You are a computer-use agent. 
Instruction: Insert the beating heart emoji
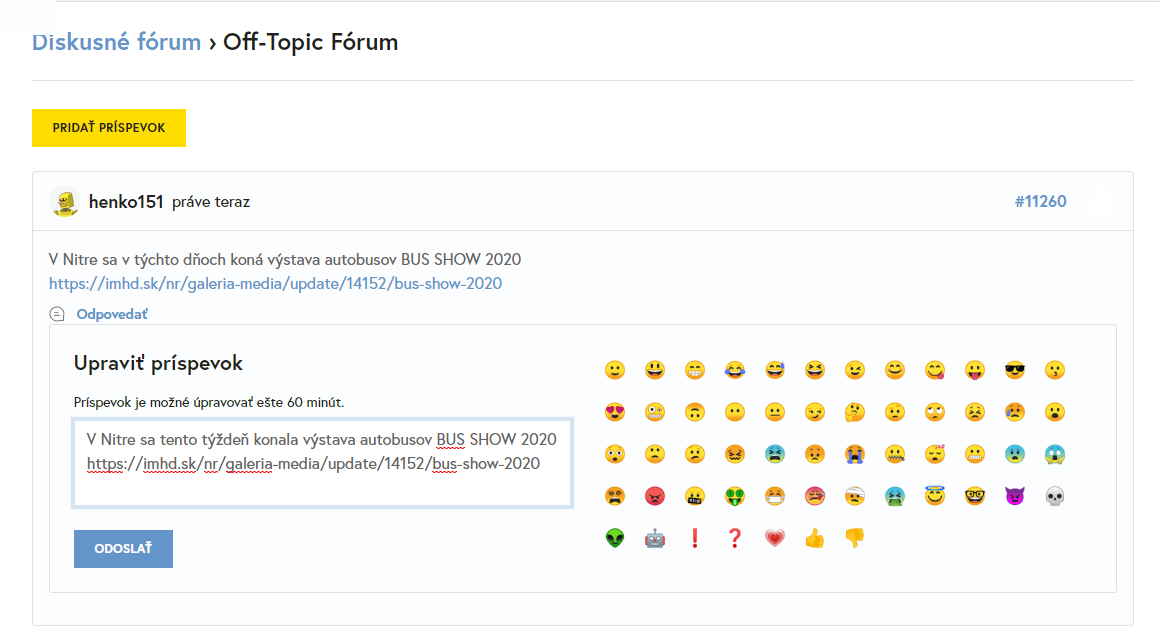click(774, 538)
